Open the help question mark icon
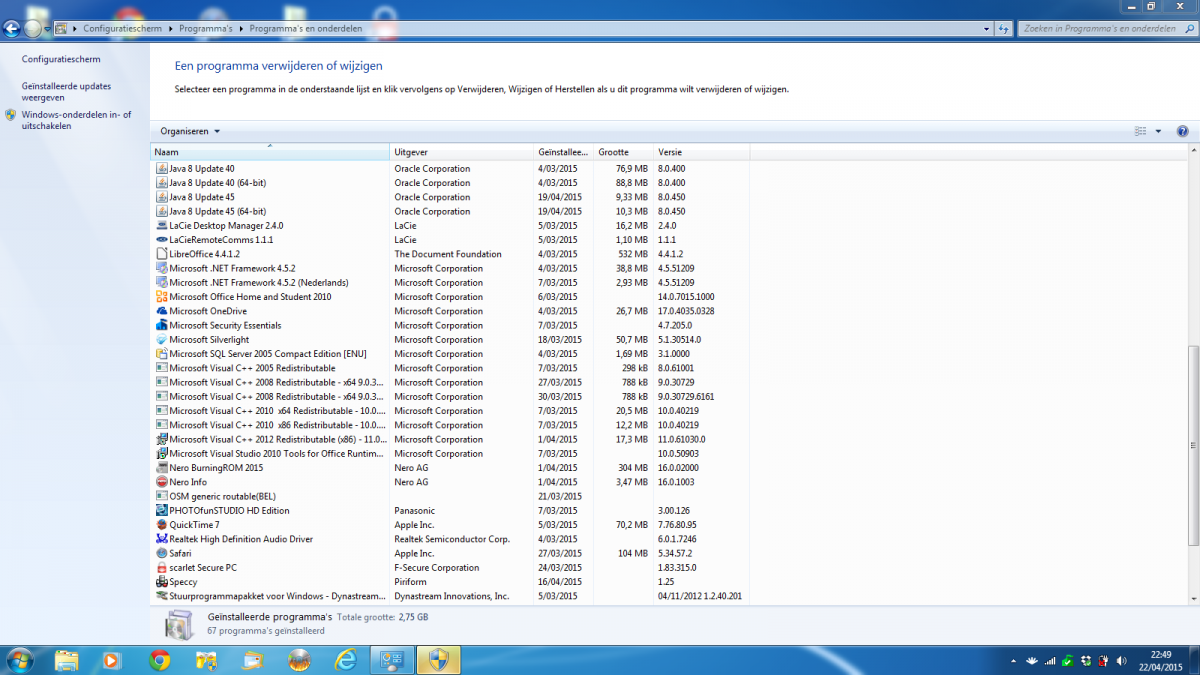The width and height of the screenshot is (1200, 675). pos(1182,131)
